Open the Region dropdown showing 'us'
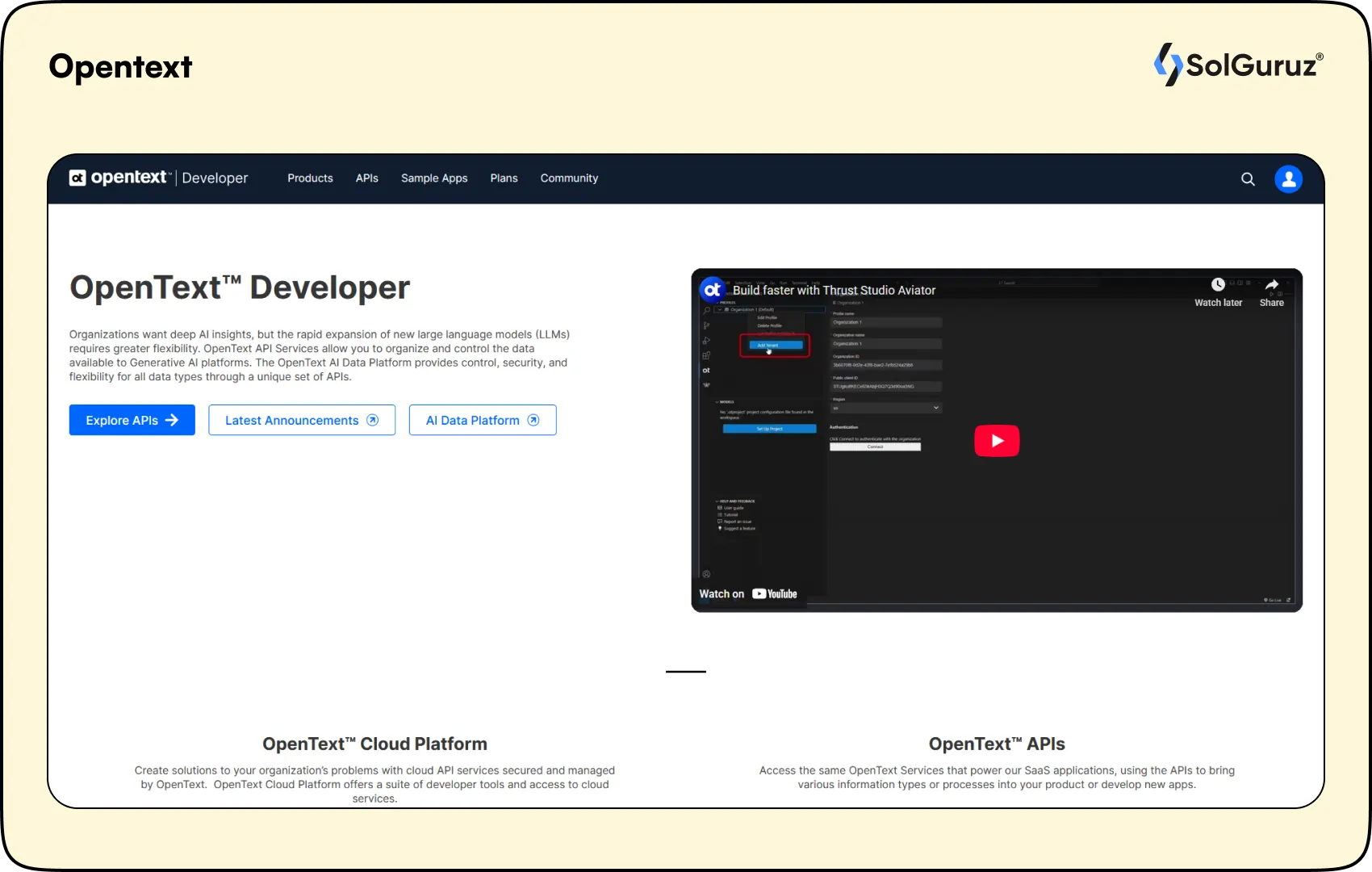 click(886, 408)
